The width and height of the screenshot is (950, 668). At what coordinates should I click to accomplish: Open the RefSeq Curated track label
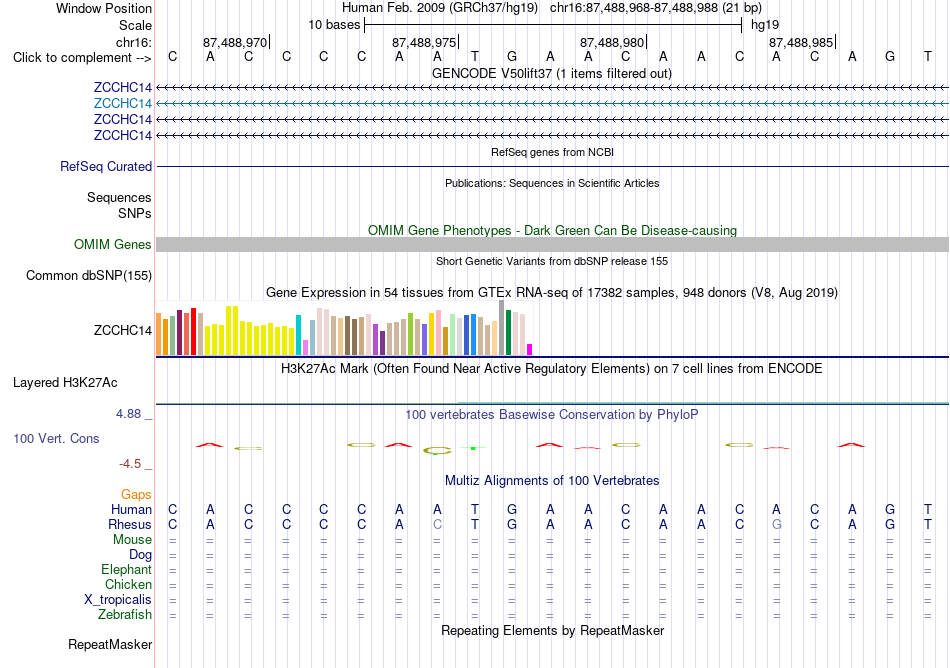click(105, 167)
